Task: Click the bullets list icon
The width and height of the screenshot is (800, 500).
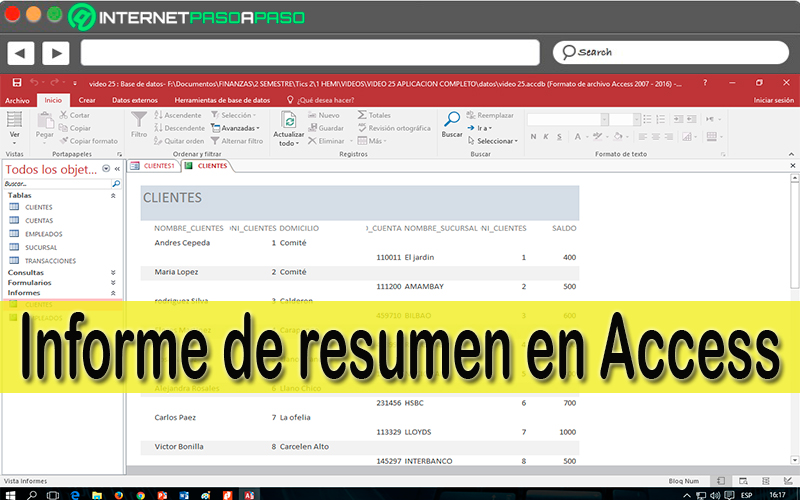Action: (647, 119)
